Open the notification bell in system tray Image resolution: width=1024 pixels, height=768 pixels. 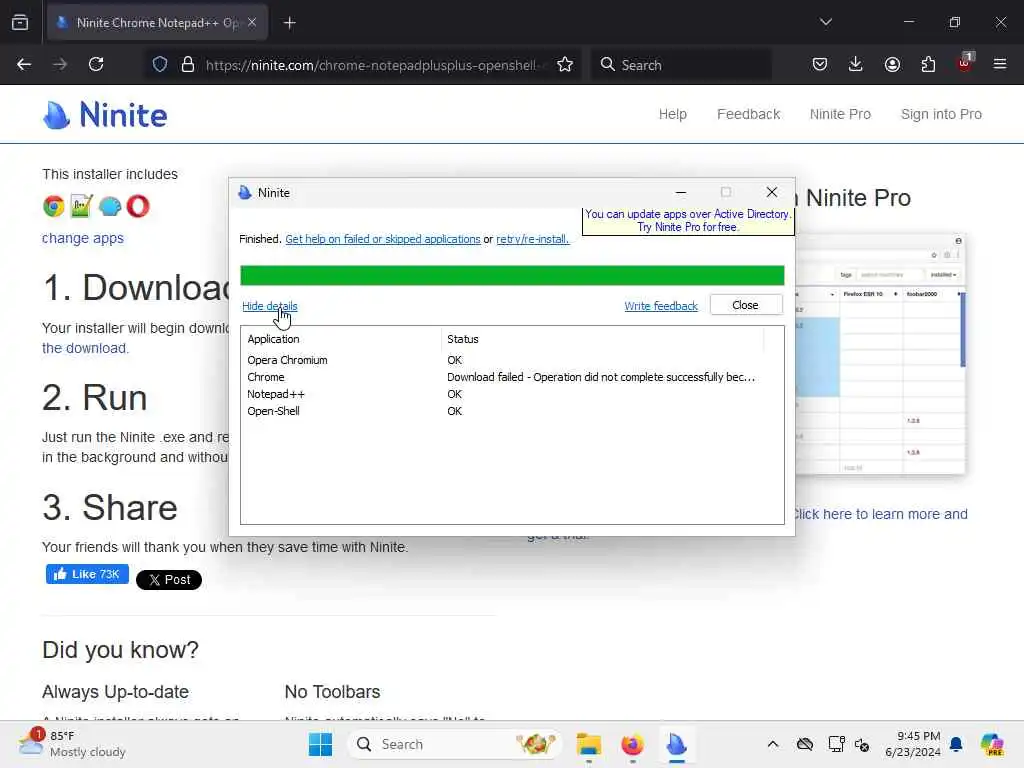coord(956,744)
